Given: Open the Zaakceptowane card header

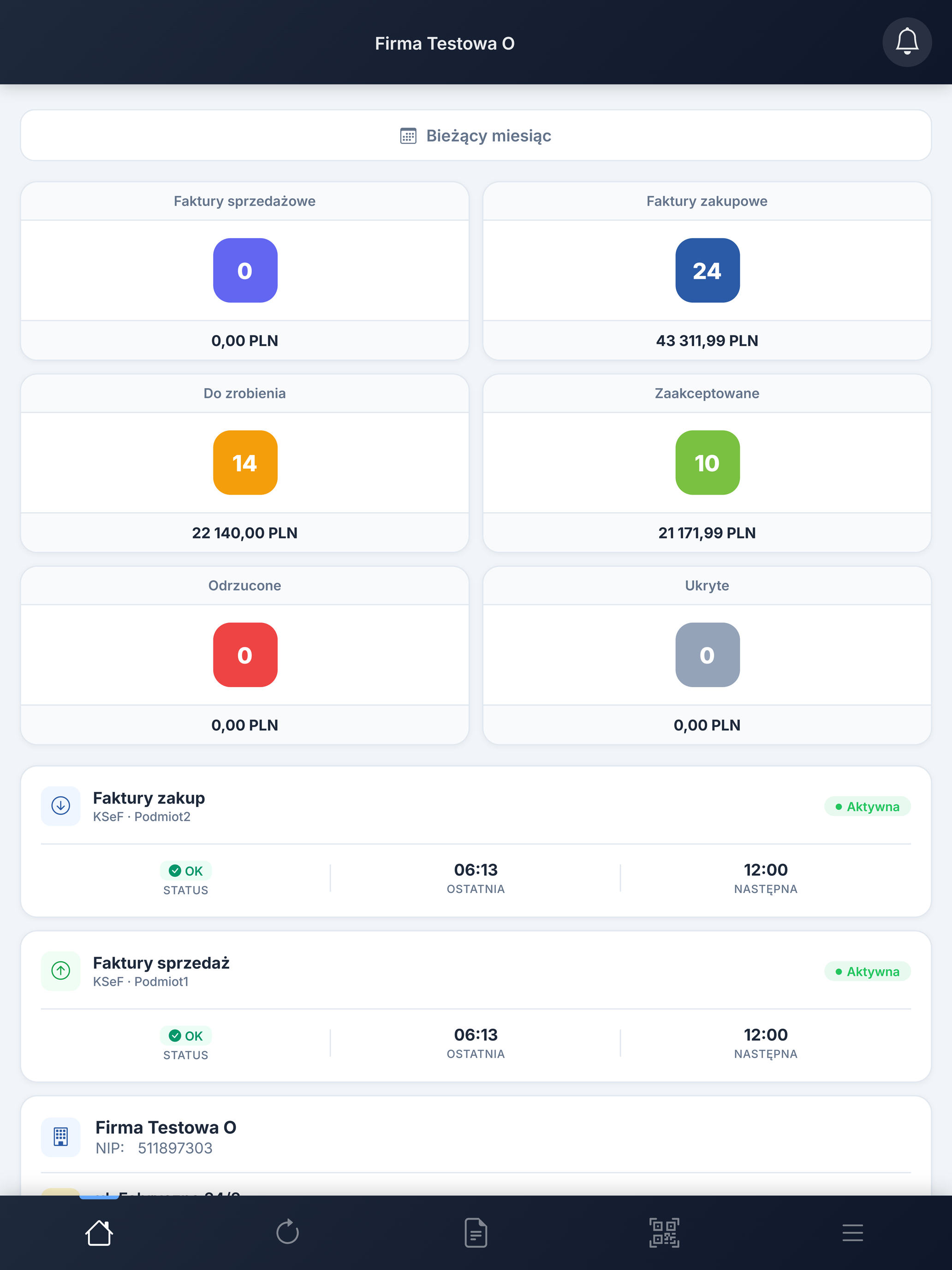Looking at the screenshot, I should [707, 393].
